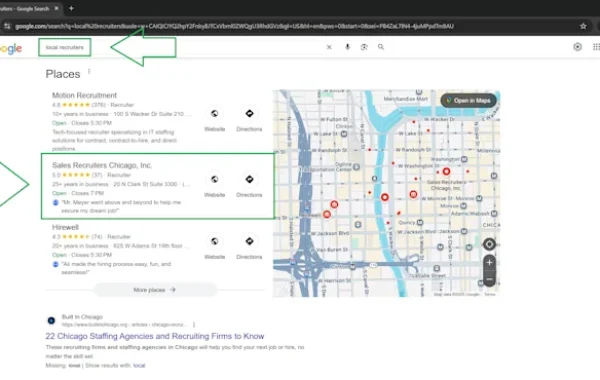Viewport: 600px width, 380px height.
Task: Visit Sales Recruiters Chicago website icon
Action: coord(214,179)
